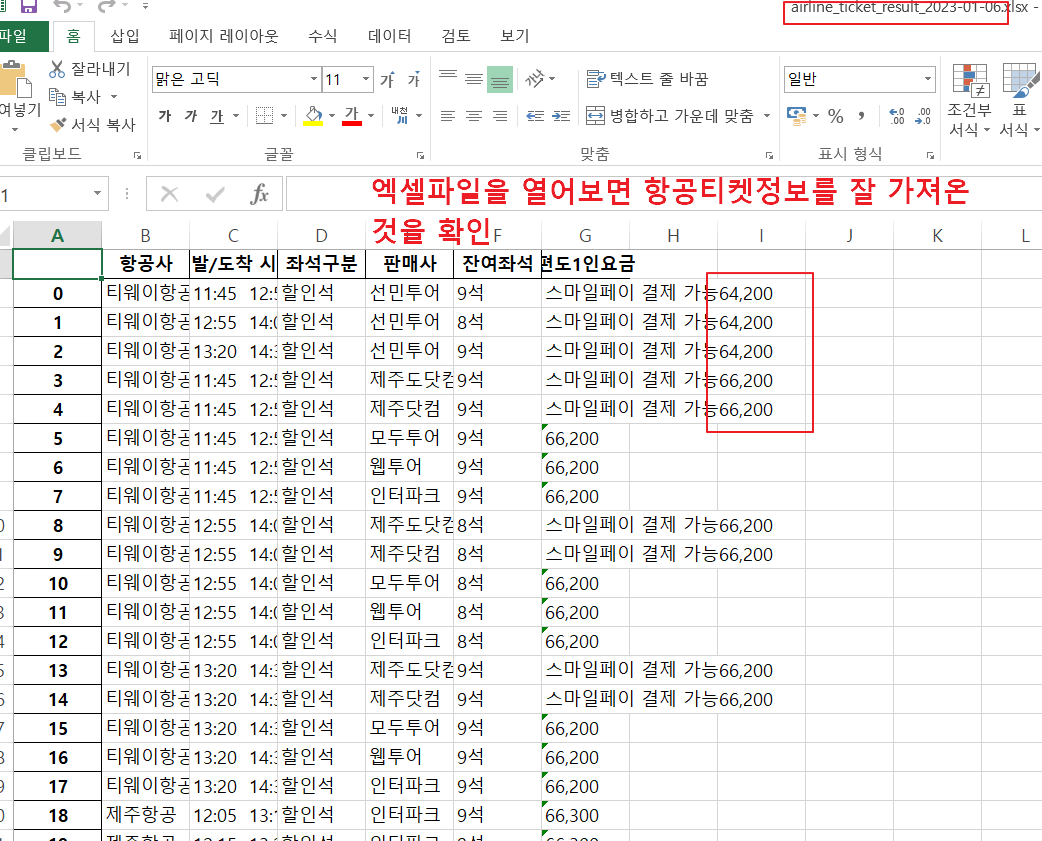Viewport: 1042px width, 841px height.
Task: Toggle bold 가 formatting
Action: click(165, 116)
